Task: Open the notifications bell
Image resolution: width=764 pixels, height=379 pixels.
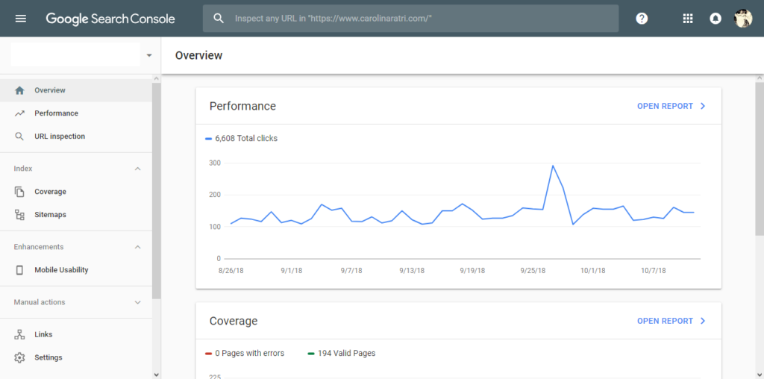Action: [715, 19]
